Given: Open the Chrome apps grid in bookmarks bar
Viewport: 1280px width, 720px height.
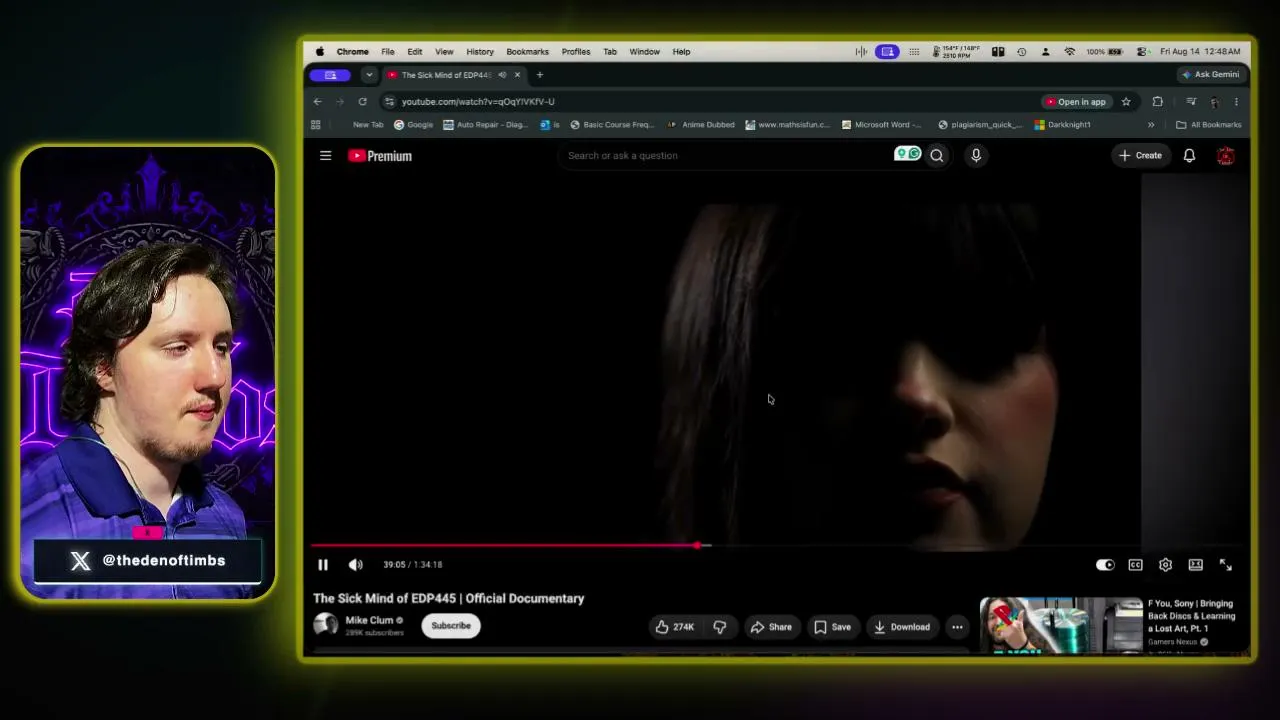Looking at the screenshot, I should click(x=316, y=125).
